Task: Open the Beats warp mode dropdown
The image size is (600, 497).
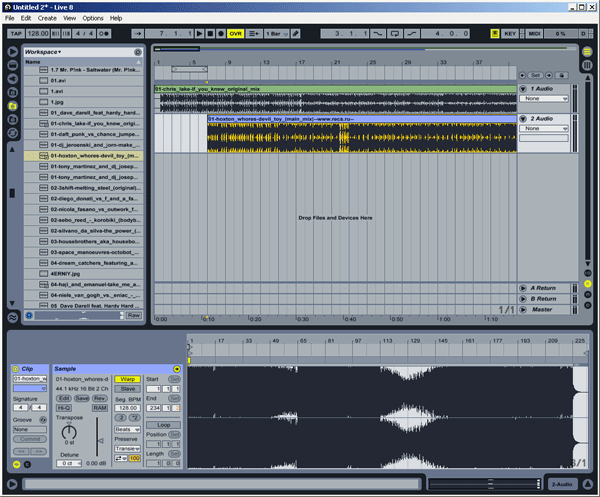Action: pos(127,427)
